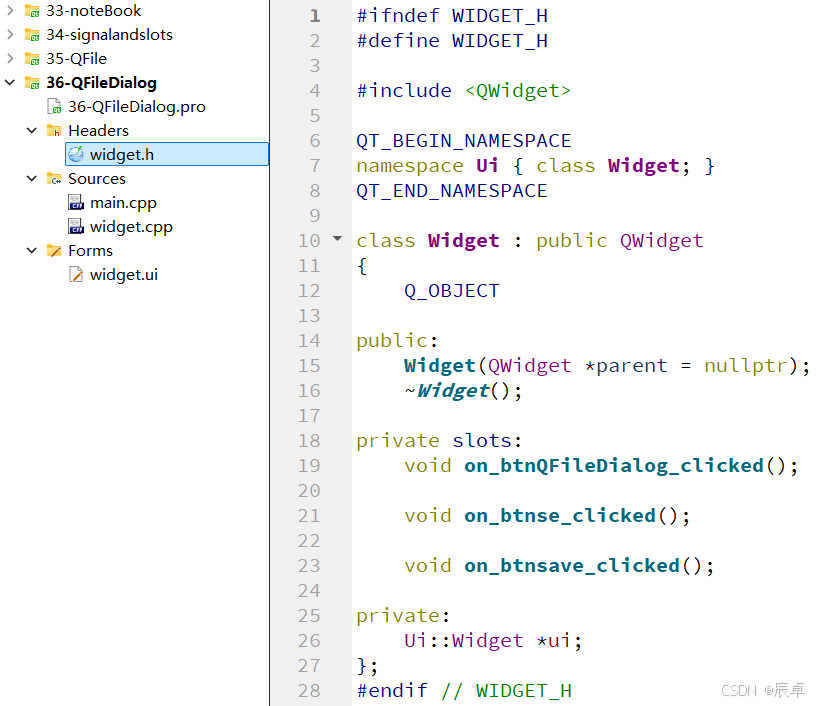Fold the Widget class at line 10
Image resolution: width=817 pixels, height=706 pixels.
[x=338, y=239]
